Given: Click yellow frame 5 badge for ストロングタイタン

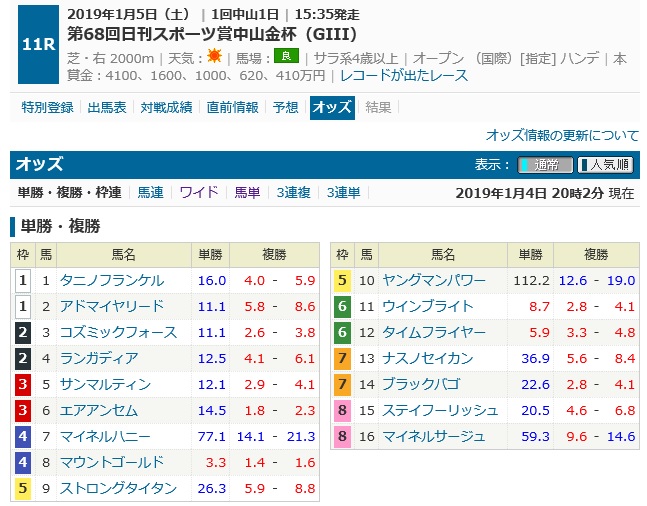Looking at the screenshot, I should tap(23, 489).
